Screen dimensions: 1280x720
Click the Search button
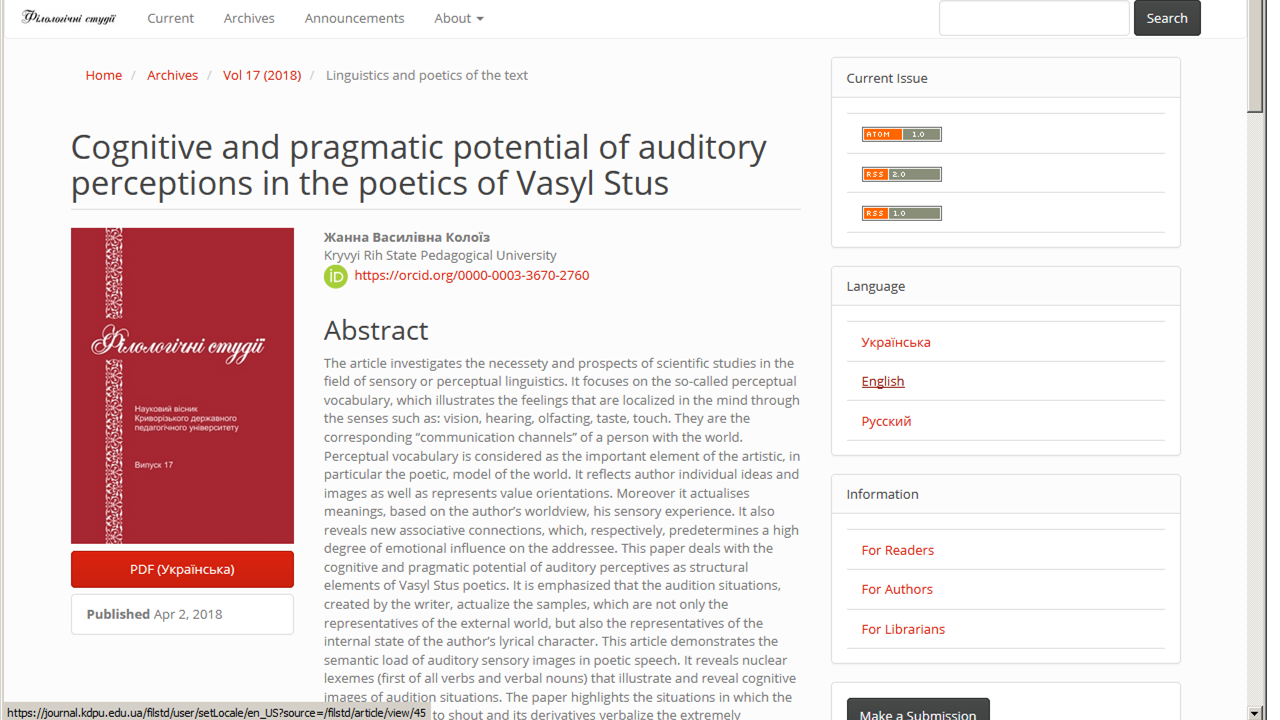click(x=1166, y=18)
